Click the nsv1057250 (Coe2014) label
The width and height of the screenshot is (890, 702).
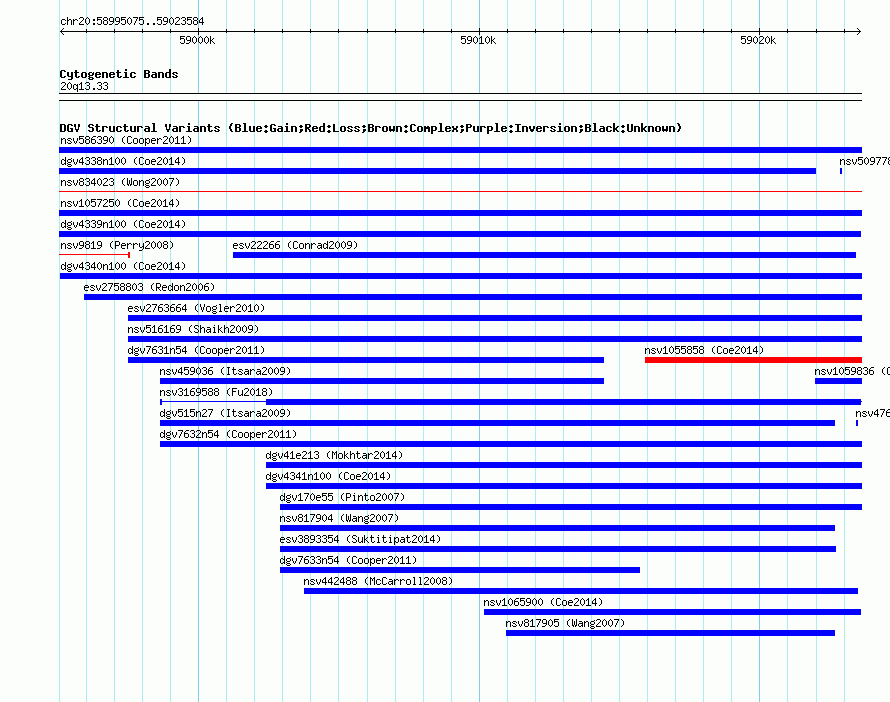click(x=120, y=203)
